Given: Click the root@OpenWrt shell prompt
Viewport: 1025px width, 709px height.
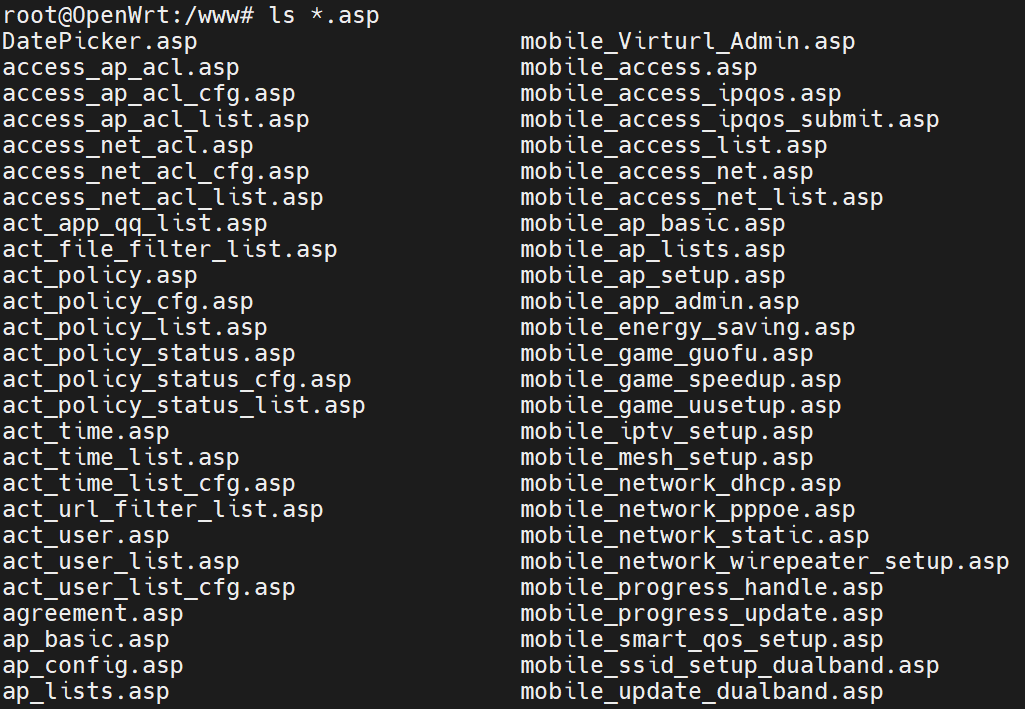Looking at the screenshot, I should [128, 16].
